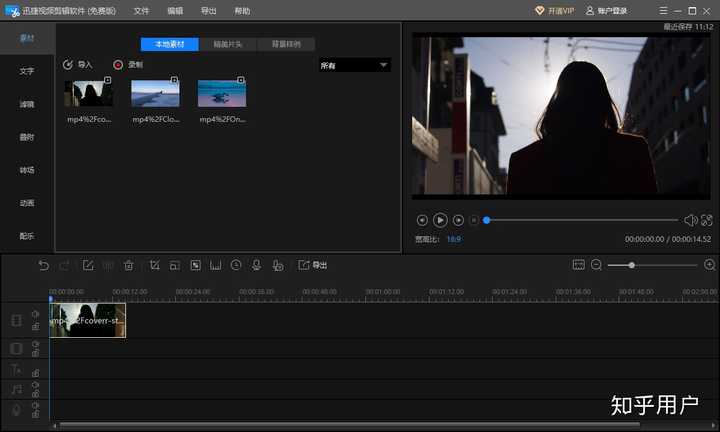
Task: Play the preview video
Action: point(440,220)
